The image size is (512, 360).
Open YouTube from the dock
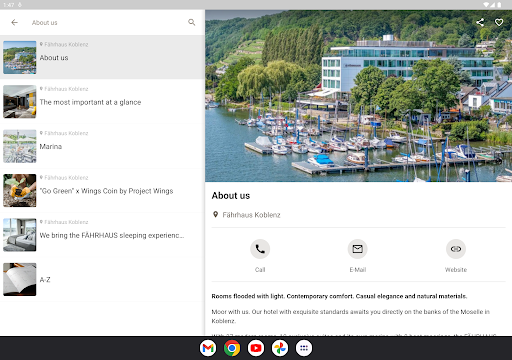click(256, 348)
